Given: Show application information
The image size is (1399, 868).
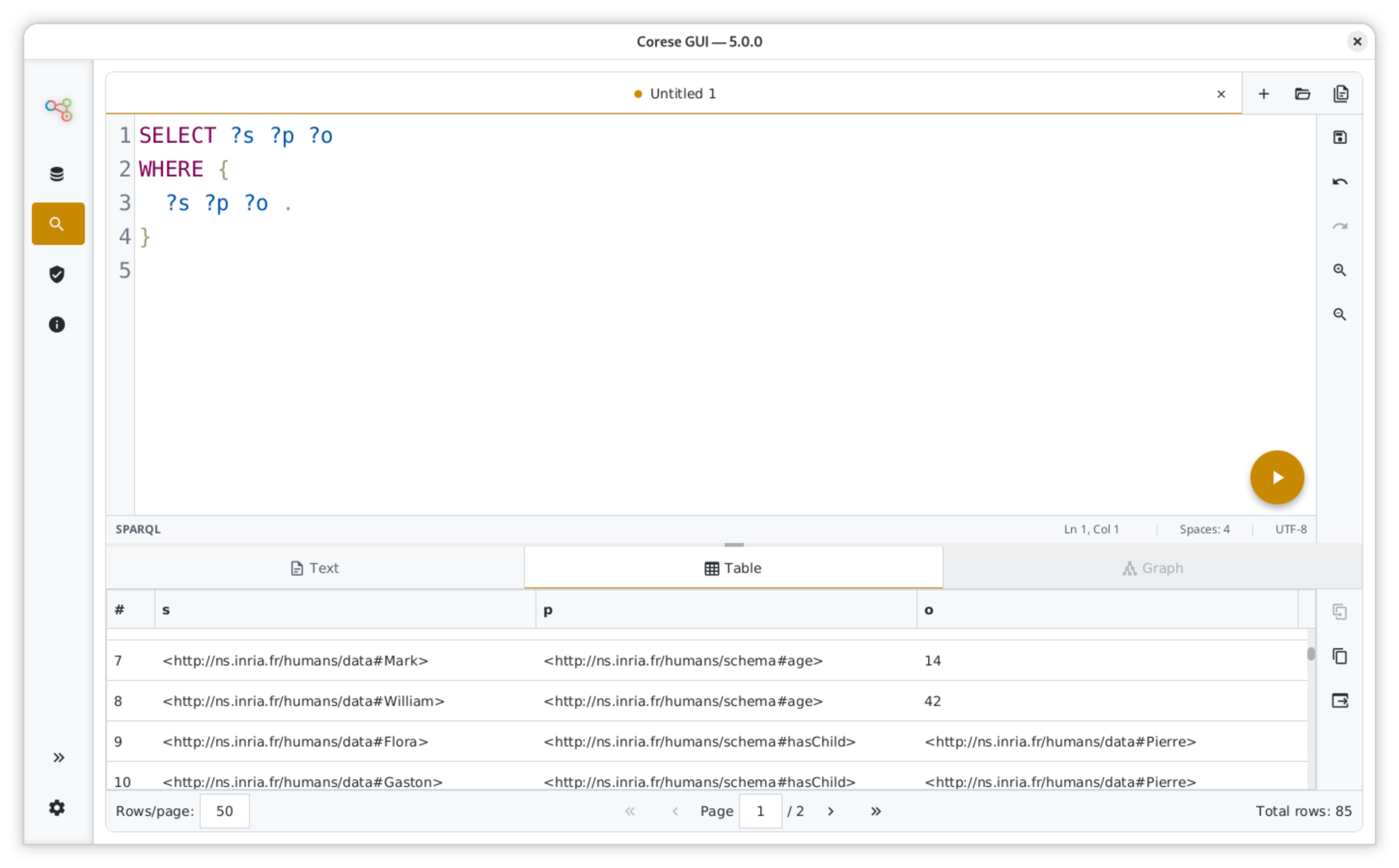Looking at the screenshot, I should click(x=57, y=325).
